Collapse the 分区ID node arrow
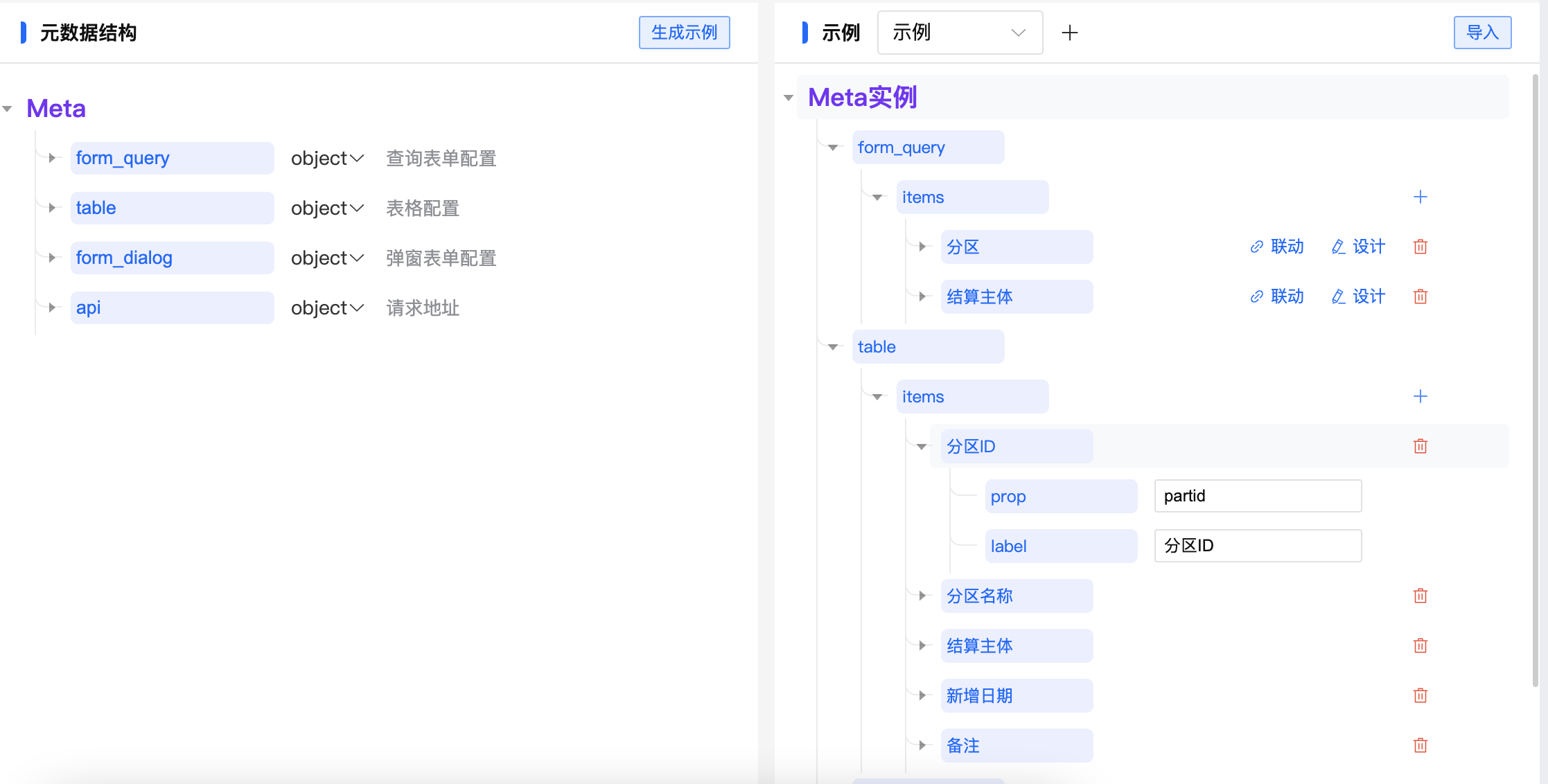Image resolution: width=1548 pixels, height=784 pixels. 922,447
